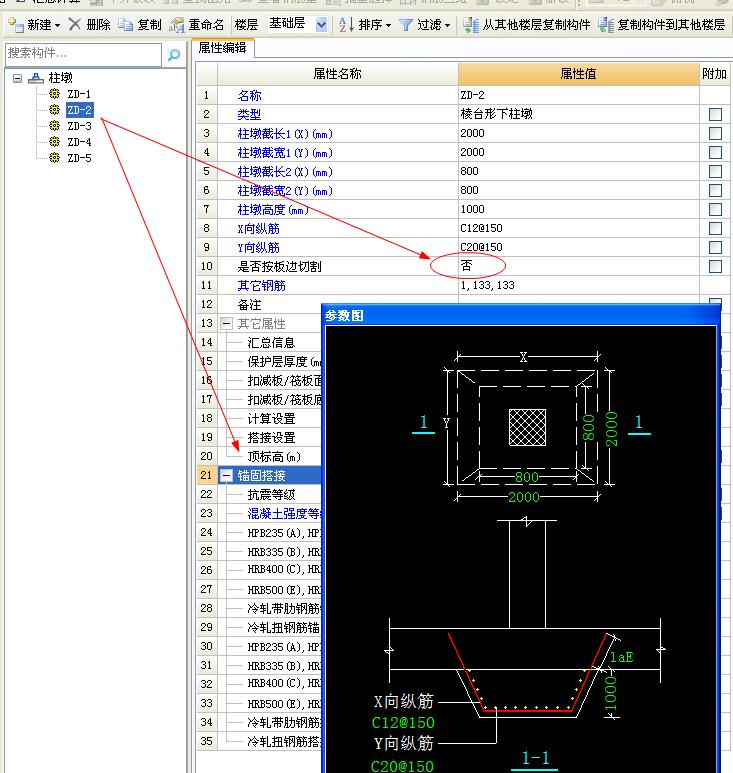Switch to the 属性编辑 tab

pos(222,48)
